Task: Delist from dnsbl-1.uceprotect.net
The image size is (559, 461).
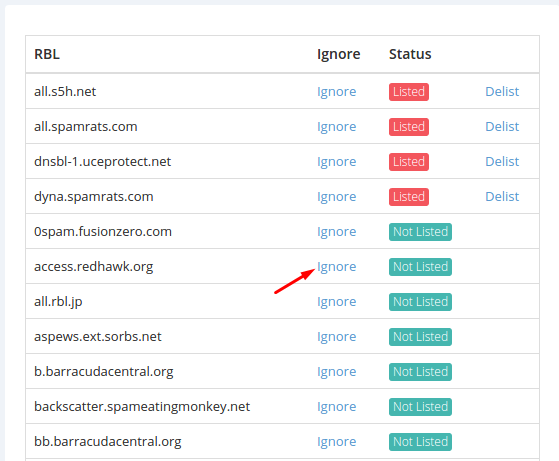Action: coord(502,162)
